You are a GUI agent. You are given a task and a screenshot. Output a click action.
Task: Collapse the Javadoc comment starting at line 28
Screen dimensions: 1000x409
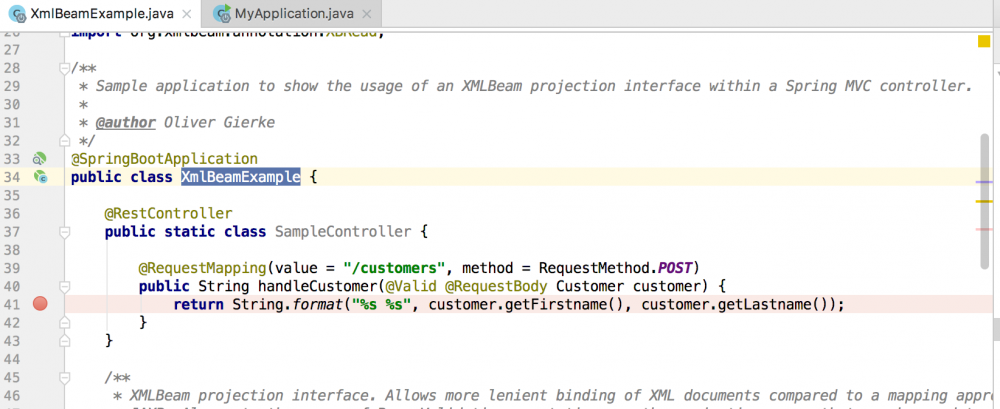(65, 69)
